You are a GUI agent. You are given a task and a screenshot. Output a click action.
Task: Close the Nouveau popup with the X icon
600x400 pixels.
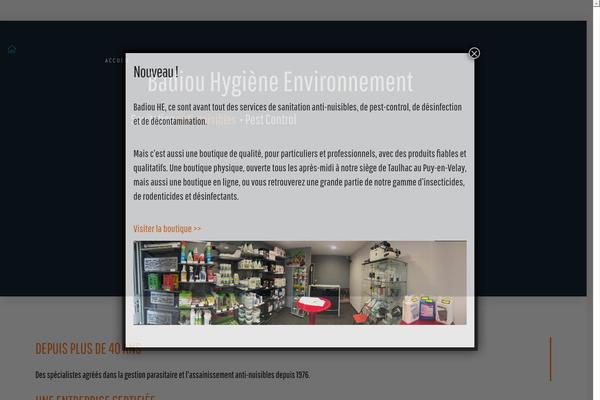click(474, 53)
